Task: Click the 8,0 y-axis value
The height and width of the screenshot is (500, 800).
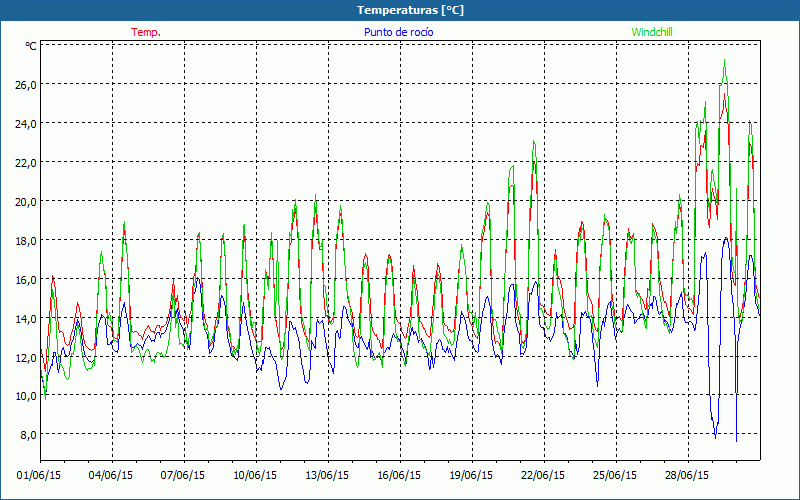Action: click(x=28, y=435)
